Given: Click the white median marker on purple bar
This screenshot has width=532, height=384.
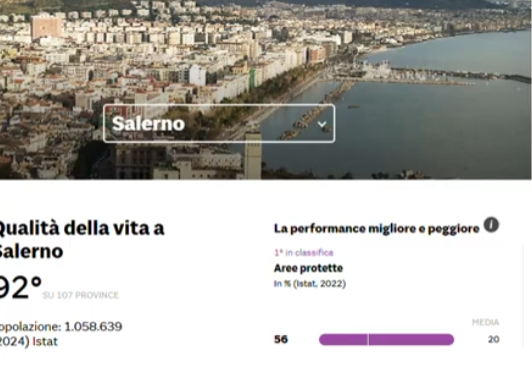Looking at the screenshot, I should point(368,339).
